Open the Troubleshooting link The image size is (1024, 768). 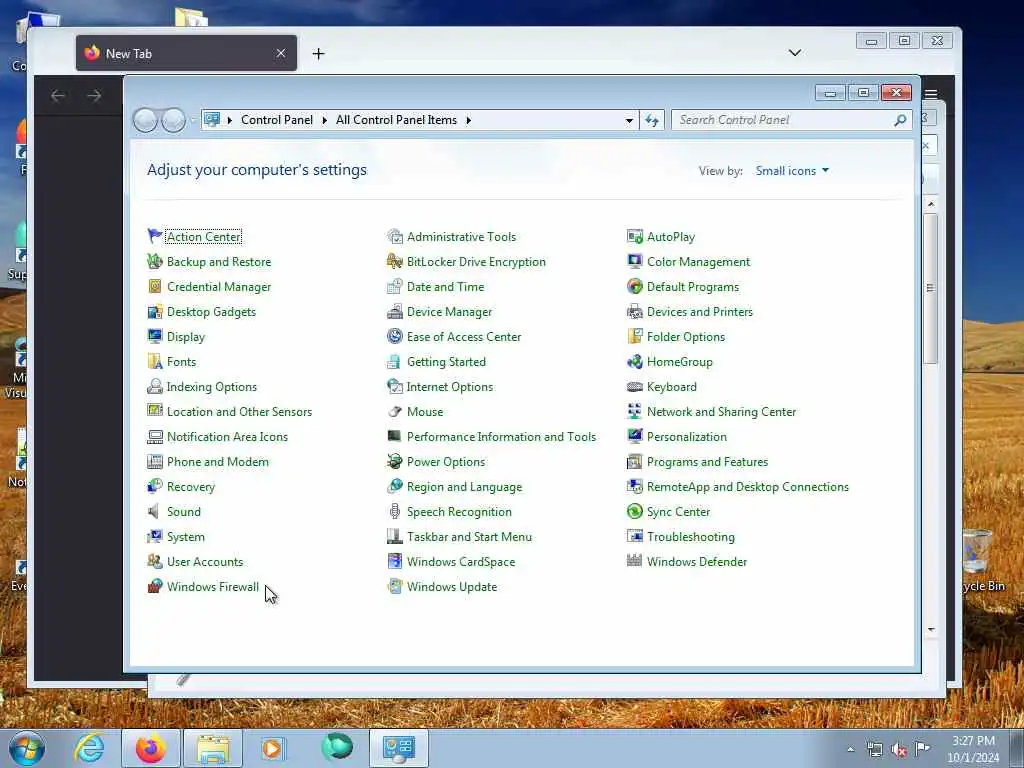pos(690,537)
